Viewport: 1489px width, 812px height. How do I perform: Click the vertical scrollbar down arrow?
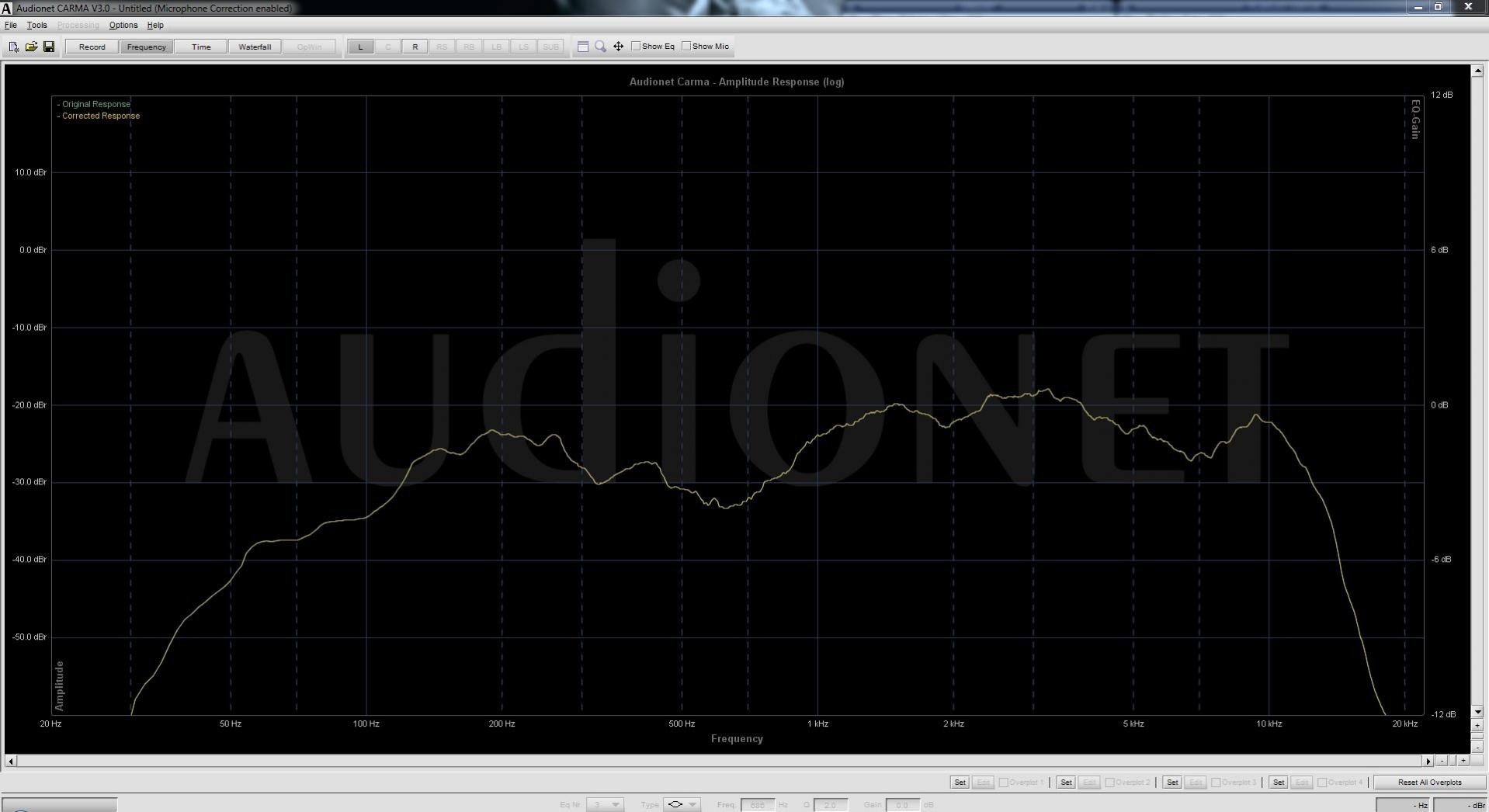(1477, 711)
